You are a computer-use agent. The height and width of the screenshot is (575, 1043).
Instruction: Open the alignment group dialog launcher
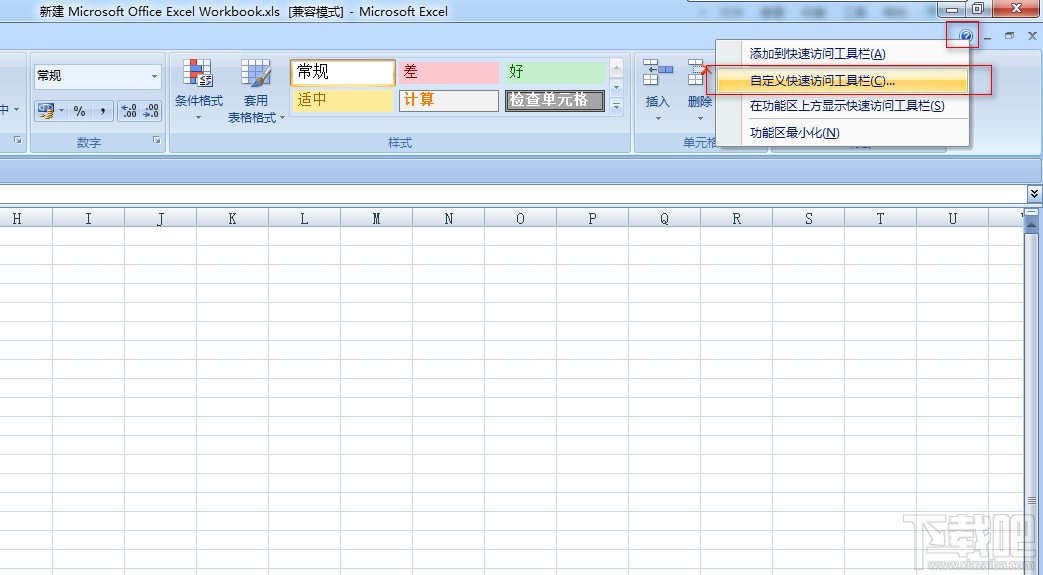[18, 140]
